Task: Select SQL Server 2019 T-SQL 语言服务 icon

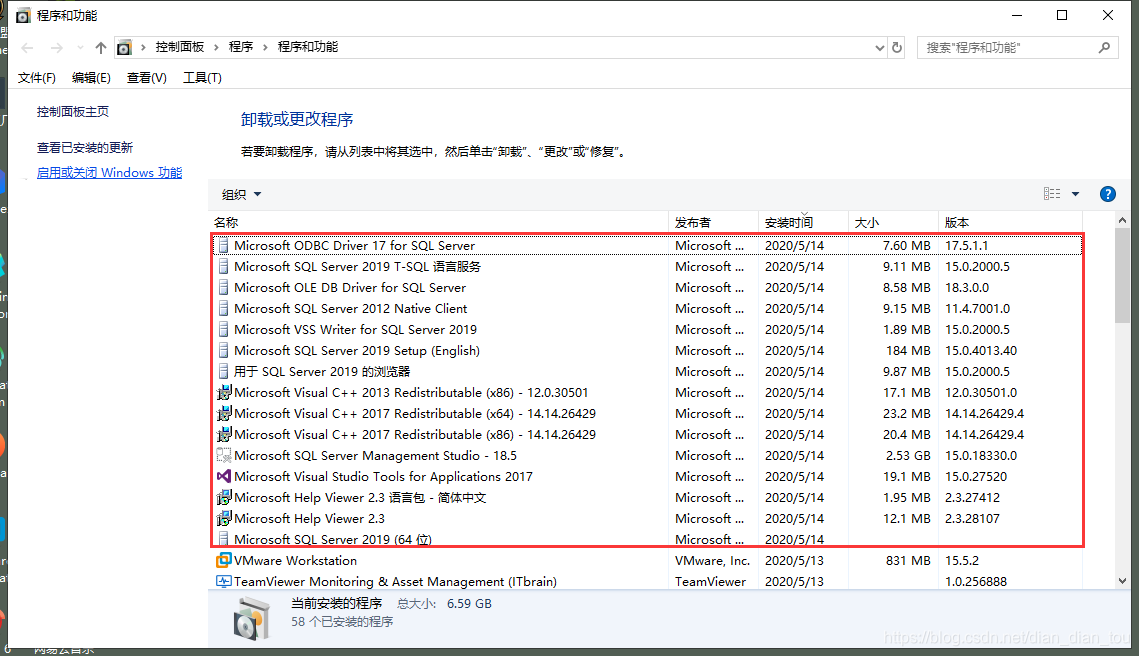Action: [x=223, y=267]
